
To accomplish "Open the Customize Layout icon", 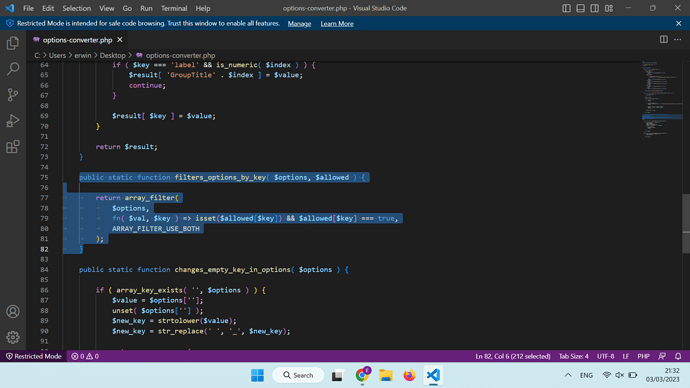I will click(609, 8).
